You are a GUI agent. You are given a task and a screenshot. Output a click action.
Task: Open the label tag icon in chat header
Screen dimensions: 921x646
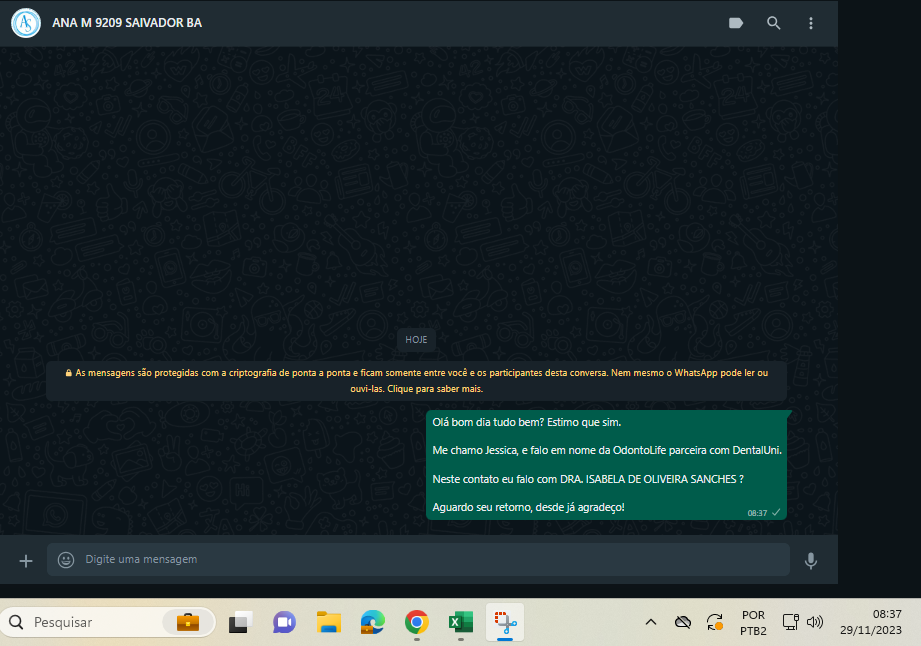[x=736, y=23]
